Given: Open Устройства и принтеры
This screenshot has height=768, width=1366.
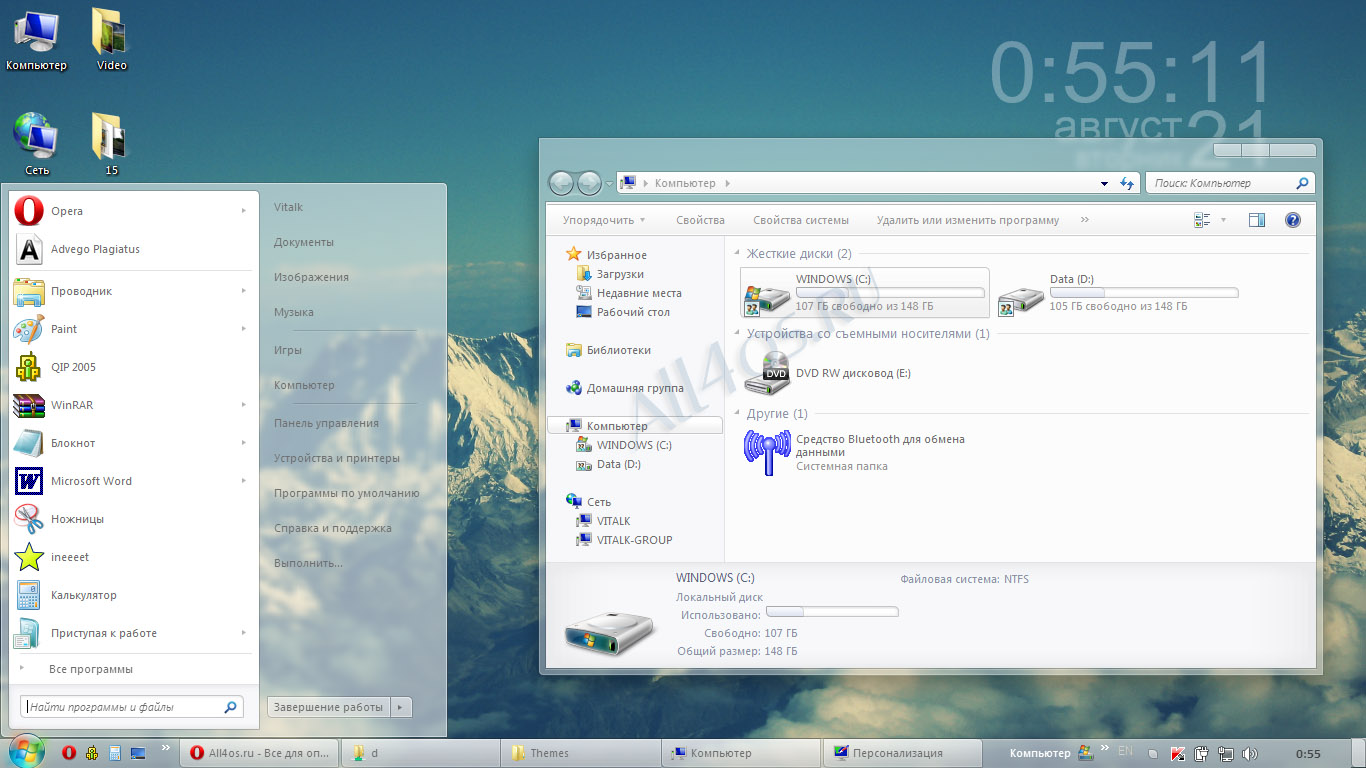Looking at the screenshot, I should point(337,458).
